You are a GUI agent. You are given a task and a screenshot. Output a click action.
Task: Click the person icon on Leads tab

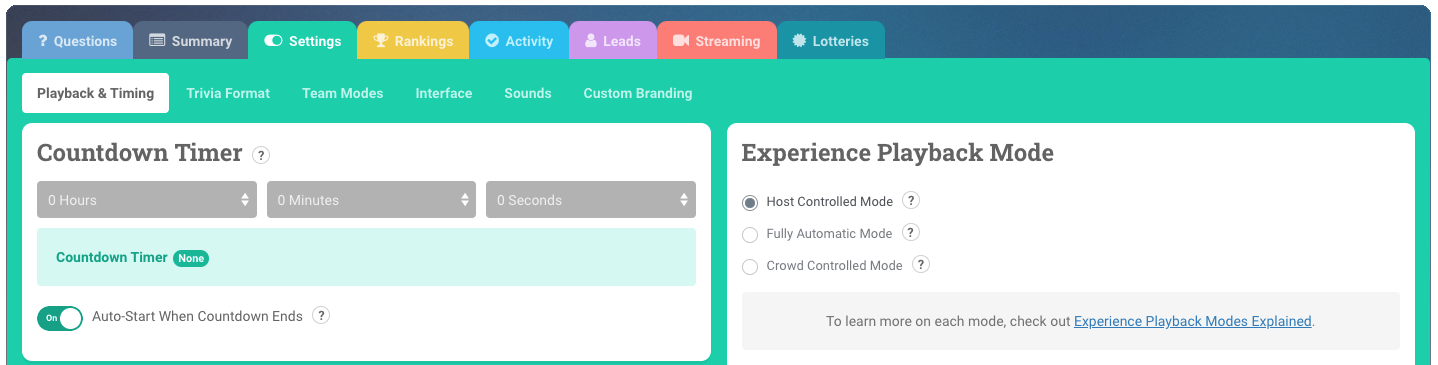pos(591,41)
